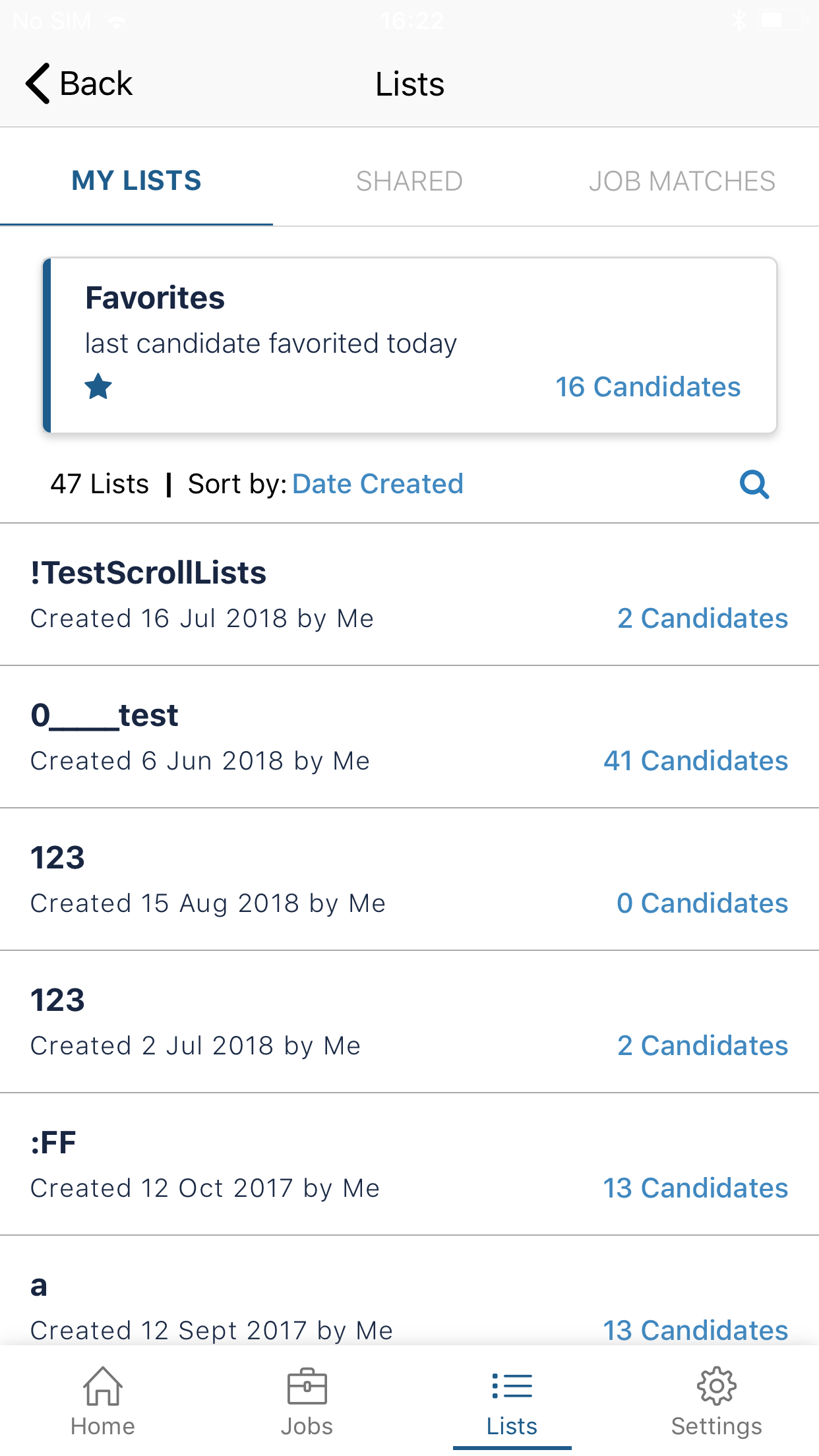Image resolution: width=819 pixels, height=1456 pixels.
Task: Tap the Back chevron arrow
Action: pyautogui.click(x=38, y=84)
